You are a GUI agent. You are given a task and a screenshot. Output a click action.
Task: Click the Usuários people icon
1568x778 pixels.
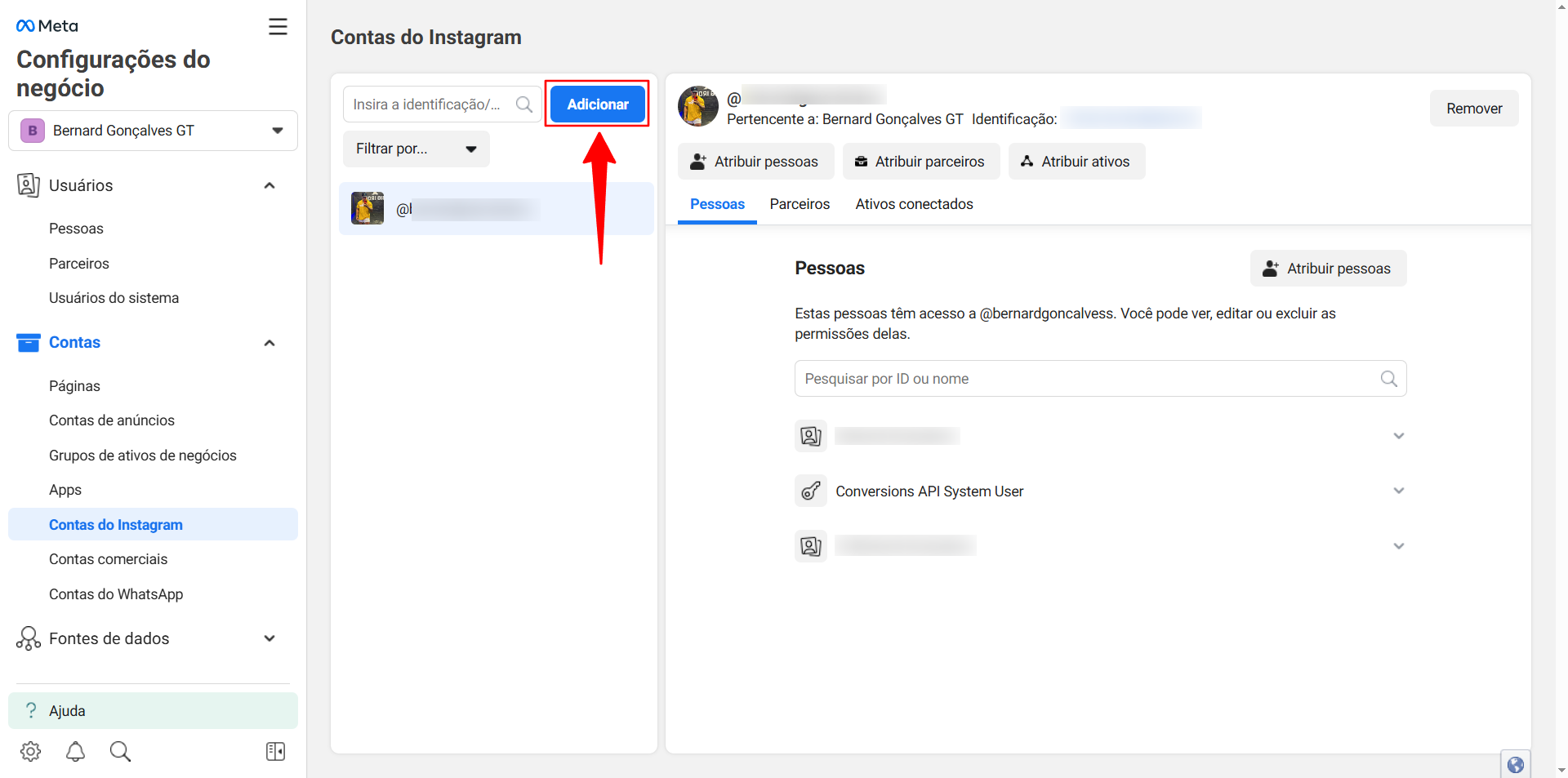tap(28, 185)
